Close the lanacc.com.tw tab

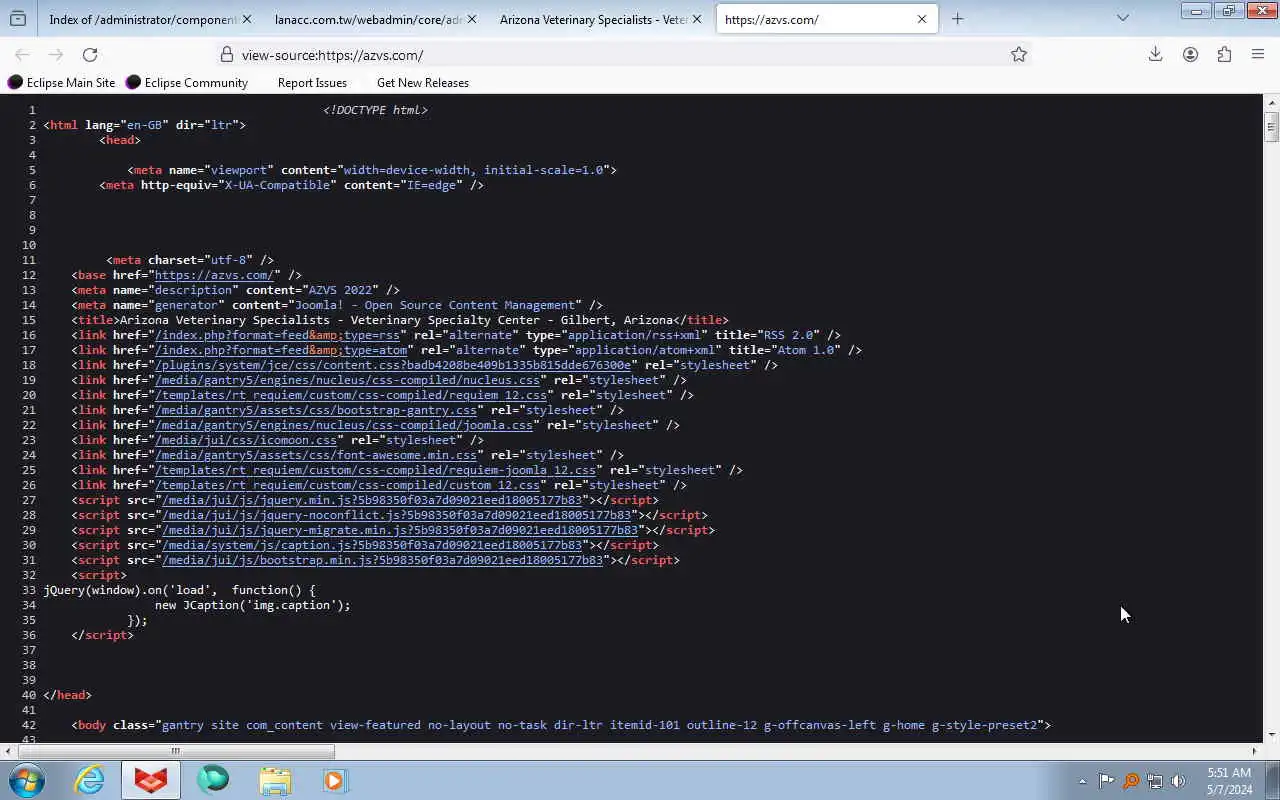(x=471, y=19)
